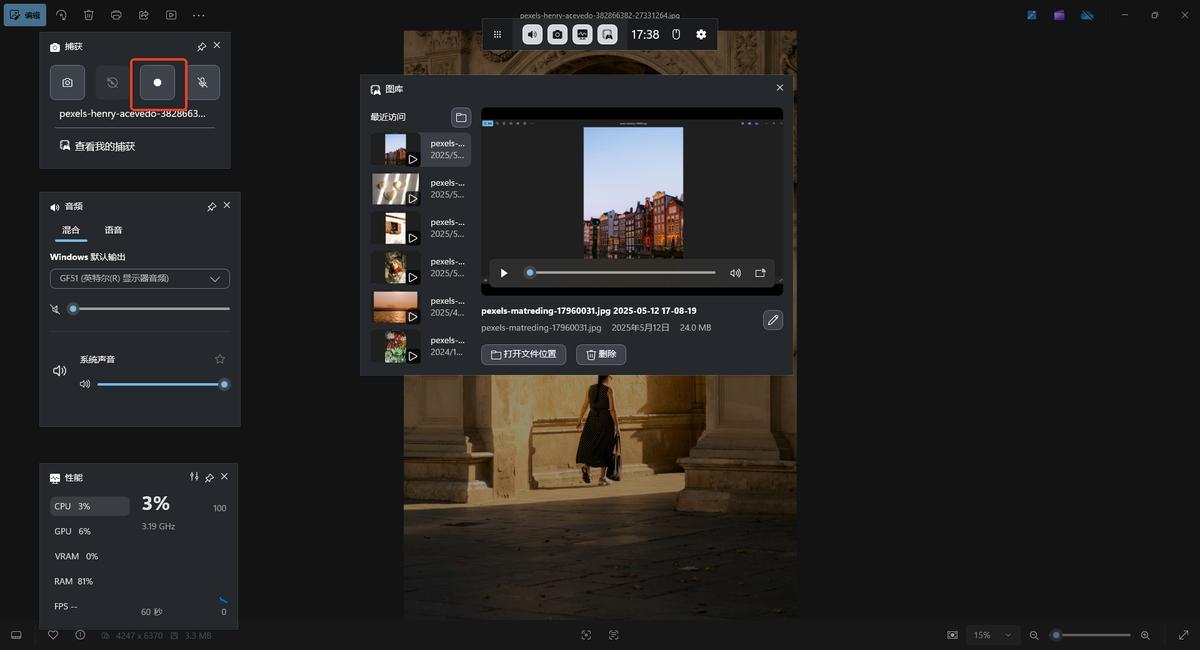Viewport: 1200px width, 650px height.
Task: Click the system sounds volume slider
Action: [x=160, y=384]
